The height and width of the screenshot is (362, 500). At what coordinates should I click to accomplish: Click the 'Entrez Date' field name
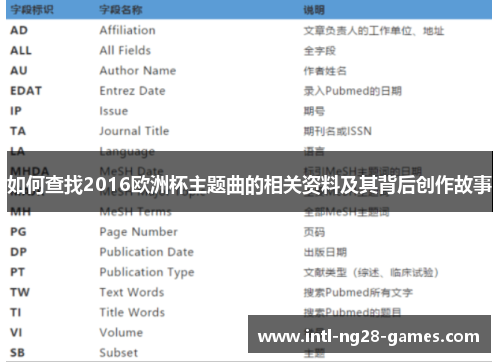(132, 91)
